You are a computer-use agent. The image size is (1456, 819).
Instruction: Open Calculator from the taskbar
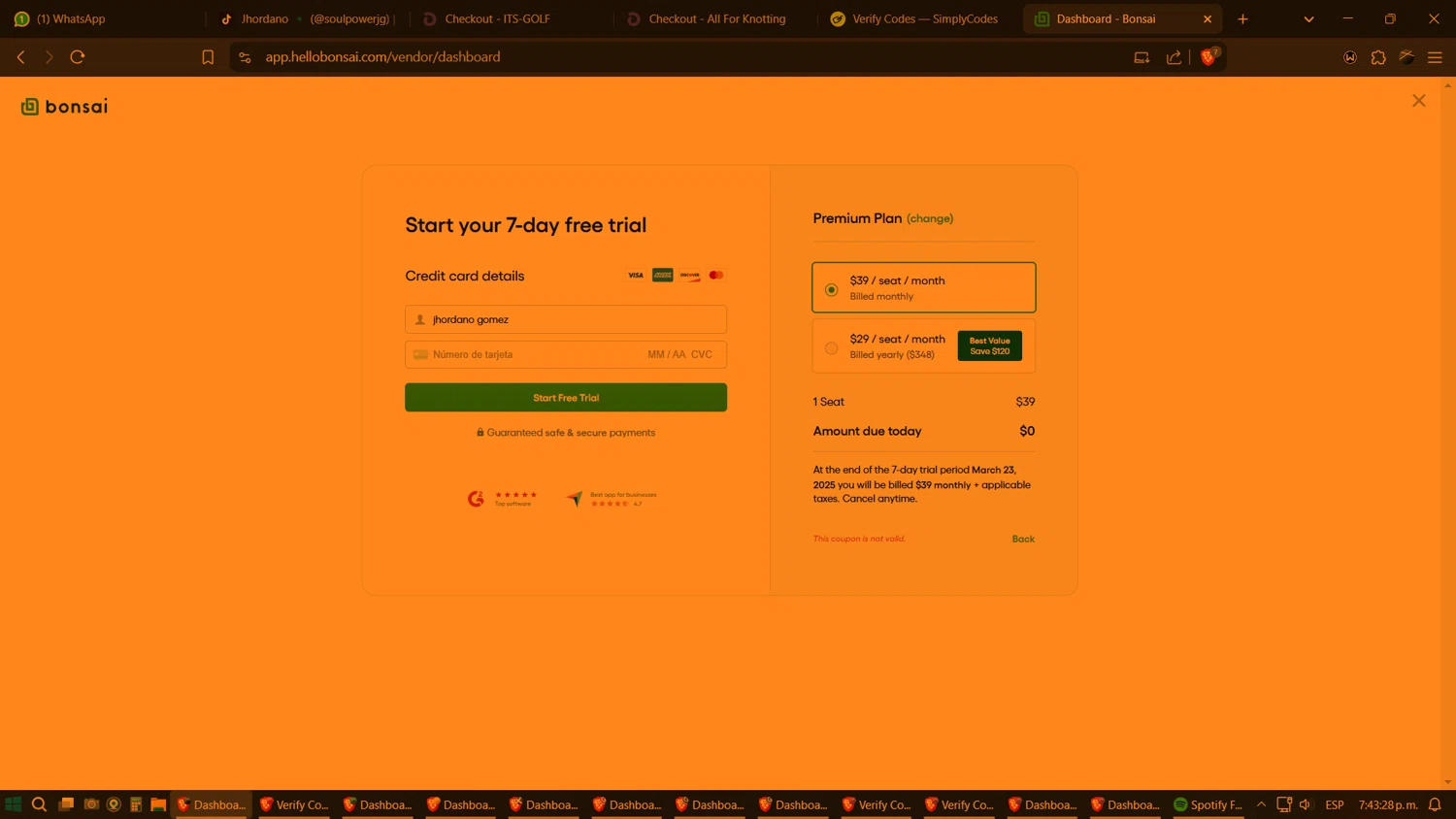[x=136, y=804]
